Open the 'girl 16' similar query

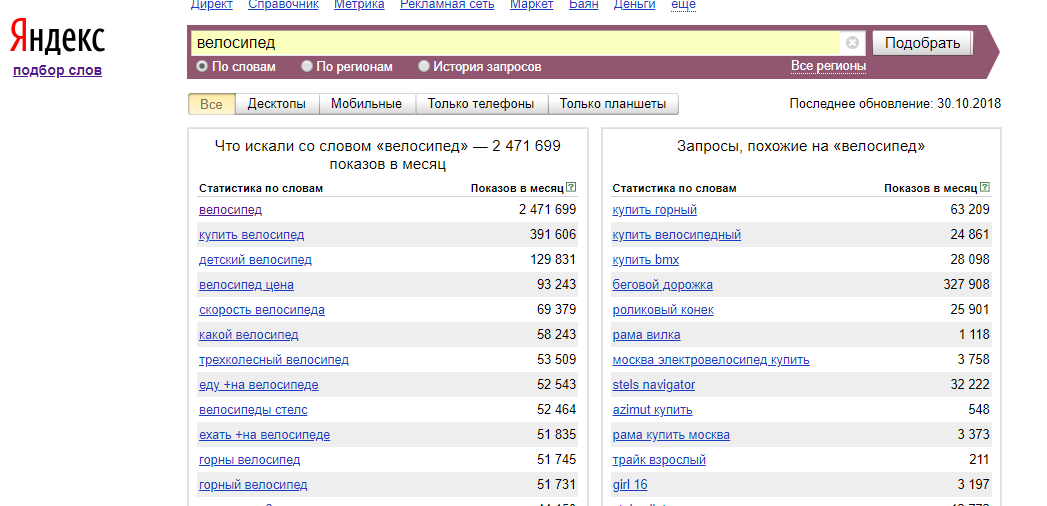[x=630, y=485]
